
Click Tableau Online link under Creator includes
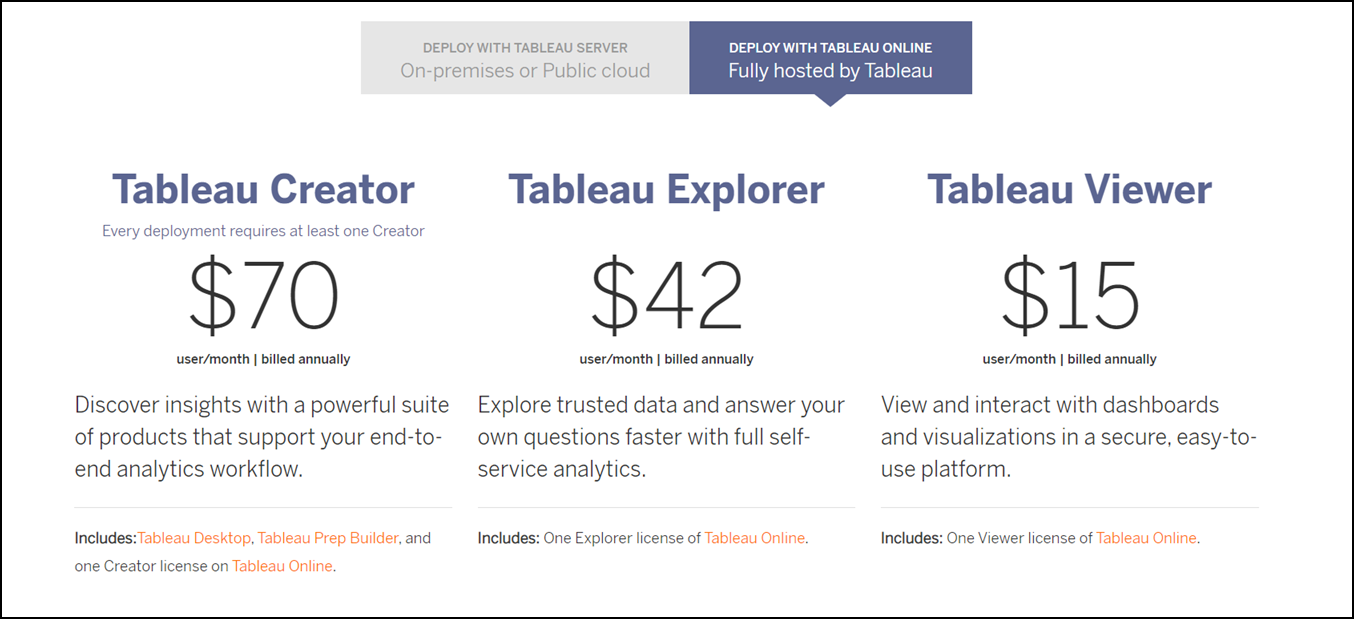pyautogui.click(x=283, y=566)
